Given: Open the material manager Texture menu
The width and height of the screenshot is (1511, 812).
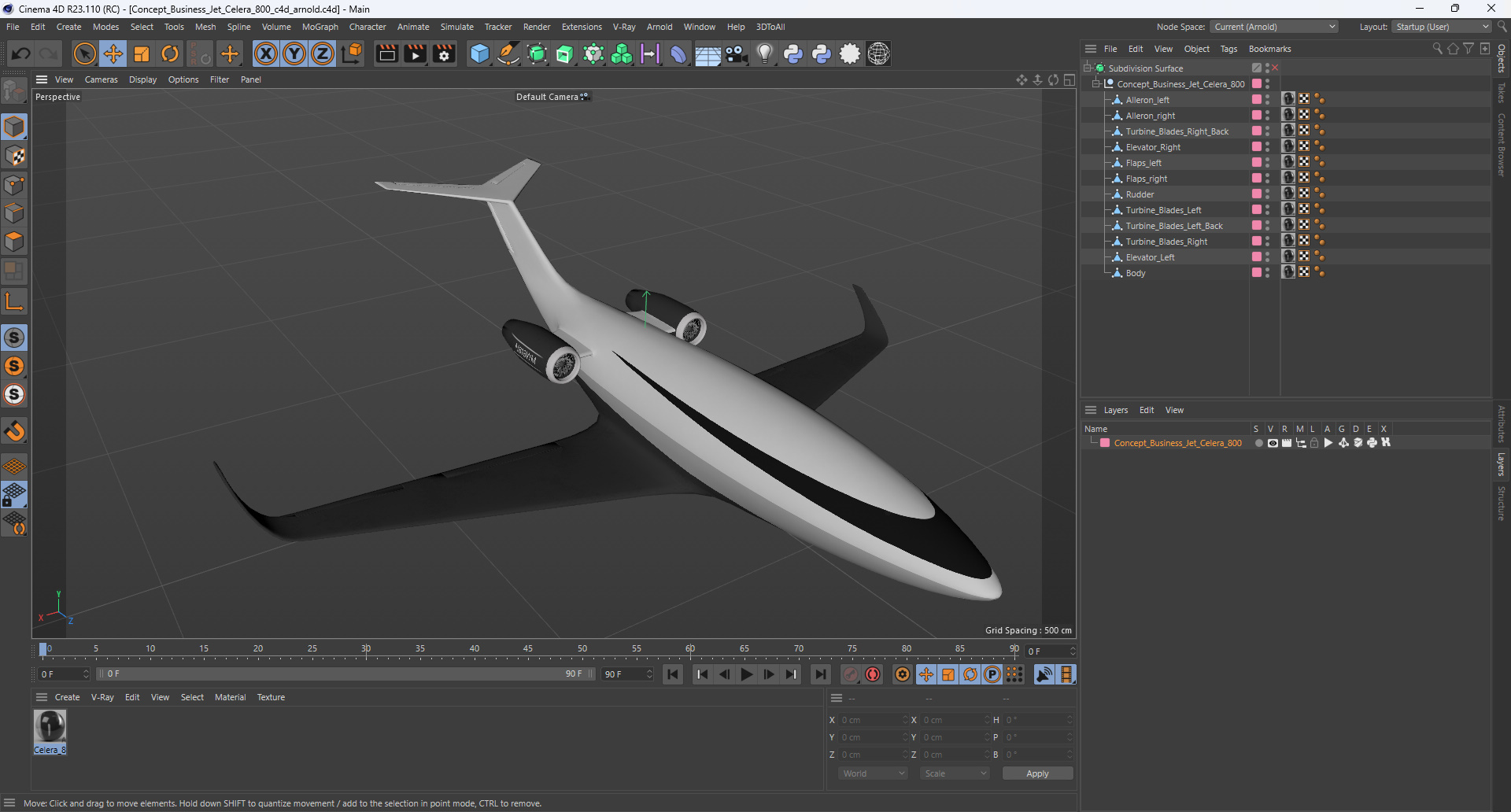Looking at the screenshot, I should pyautogui.click(x=271, y=697).
